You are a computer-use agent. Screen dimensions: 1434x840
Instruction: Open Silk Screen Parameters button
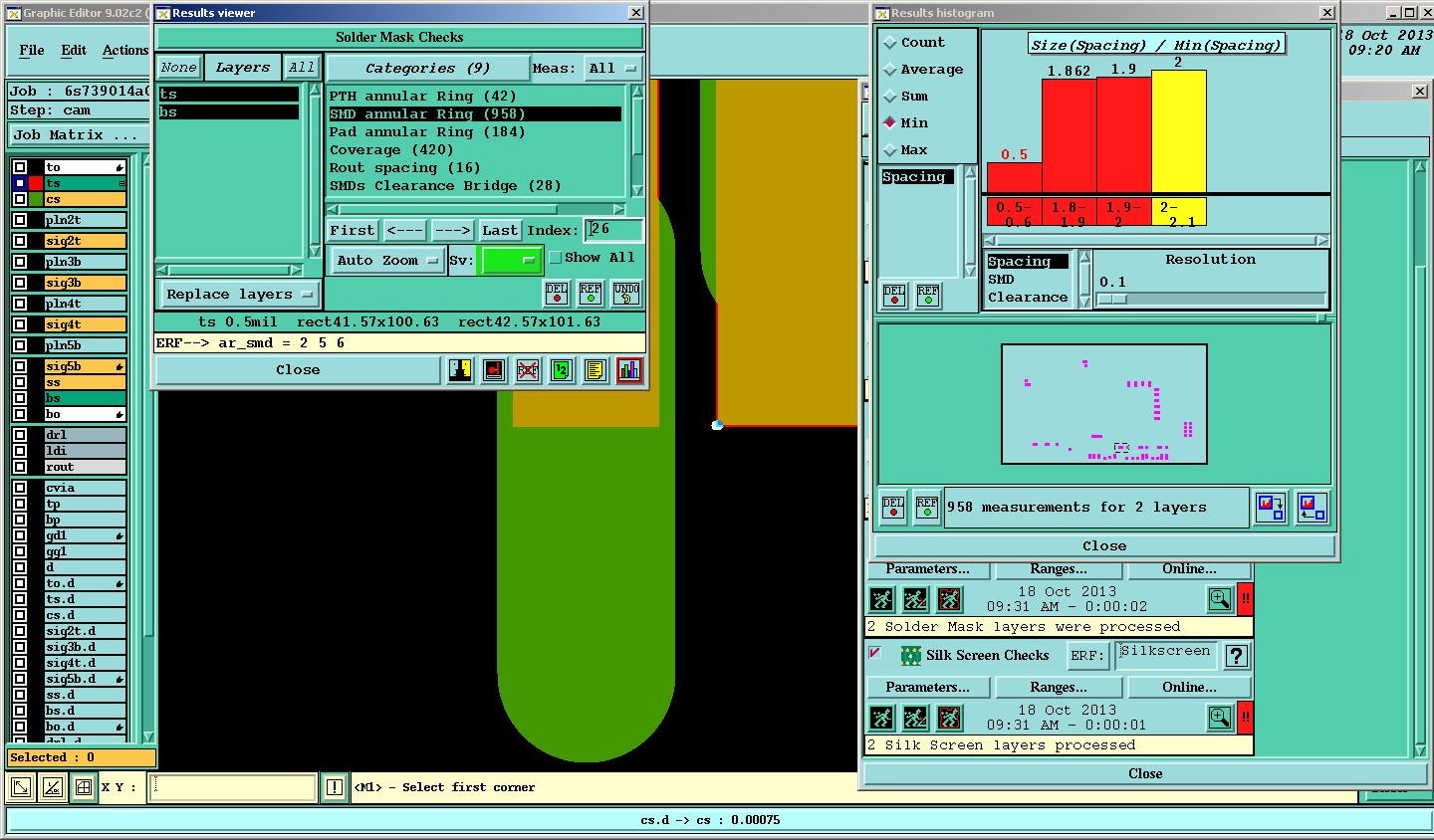point(927,688)
